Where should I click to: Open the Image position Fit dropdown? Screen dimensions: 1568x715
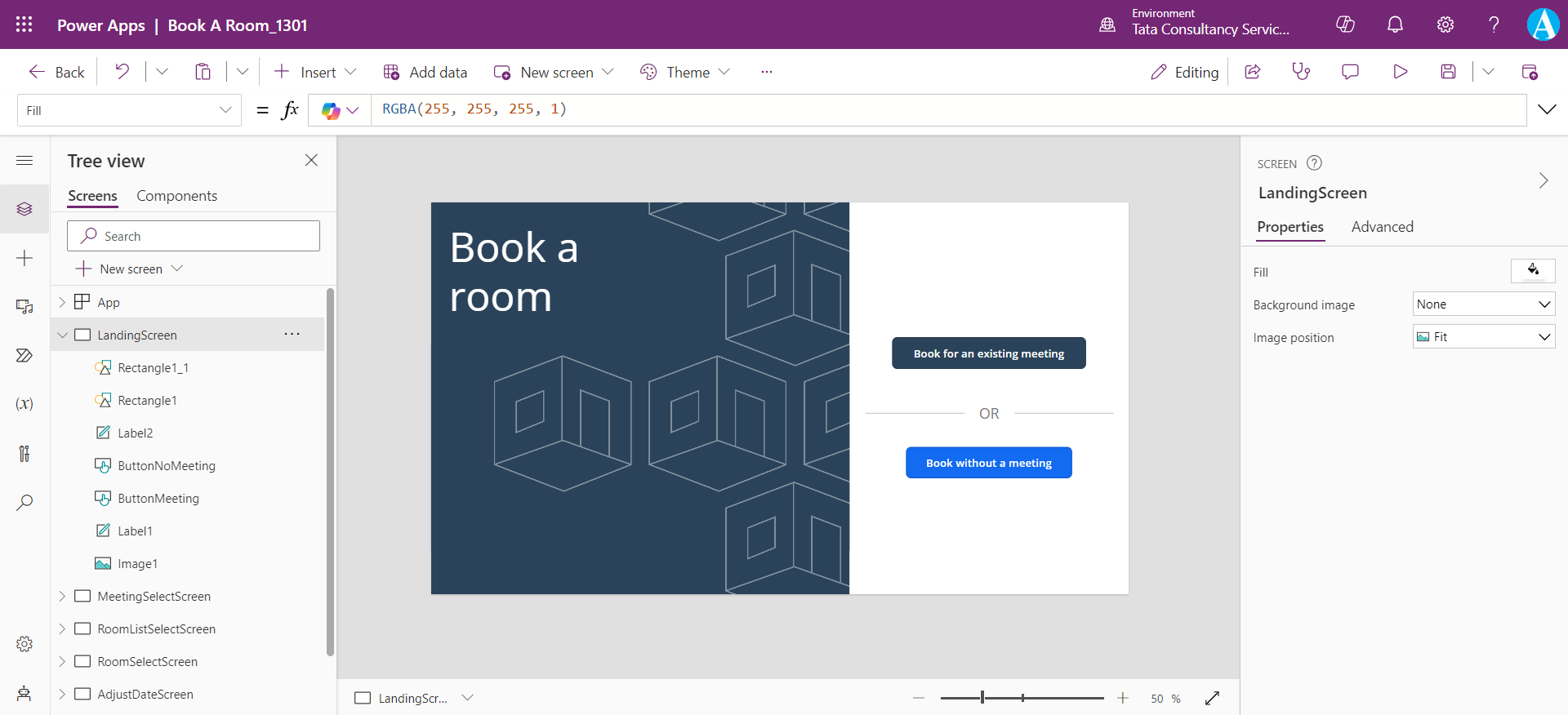pyautogui.click(x=1483, y=337)
